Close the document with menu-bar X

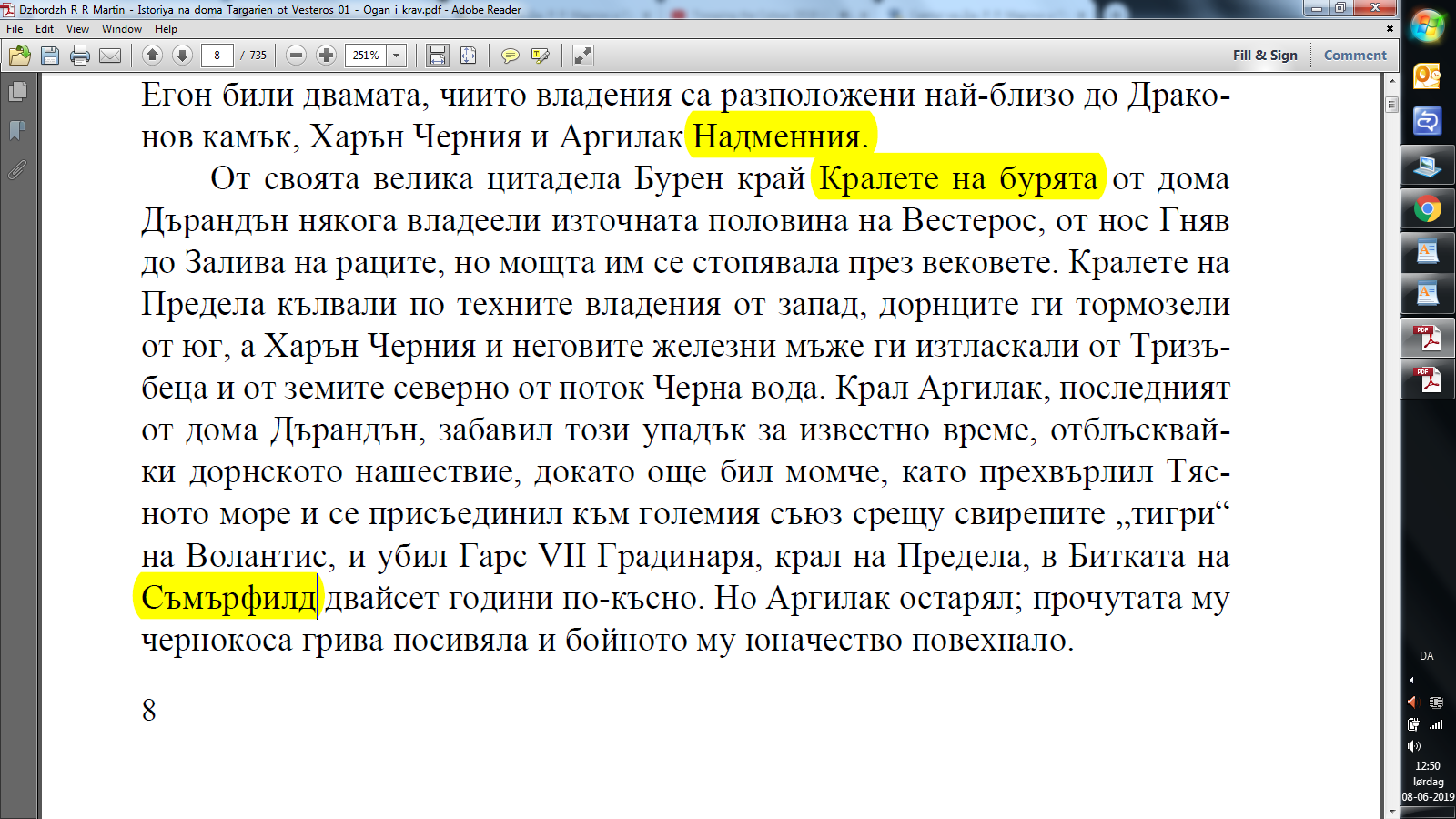click(1390, 29)
